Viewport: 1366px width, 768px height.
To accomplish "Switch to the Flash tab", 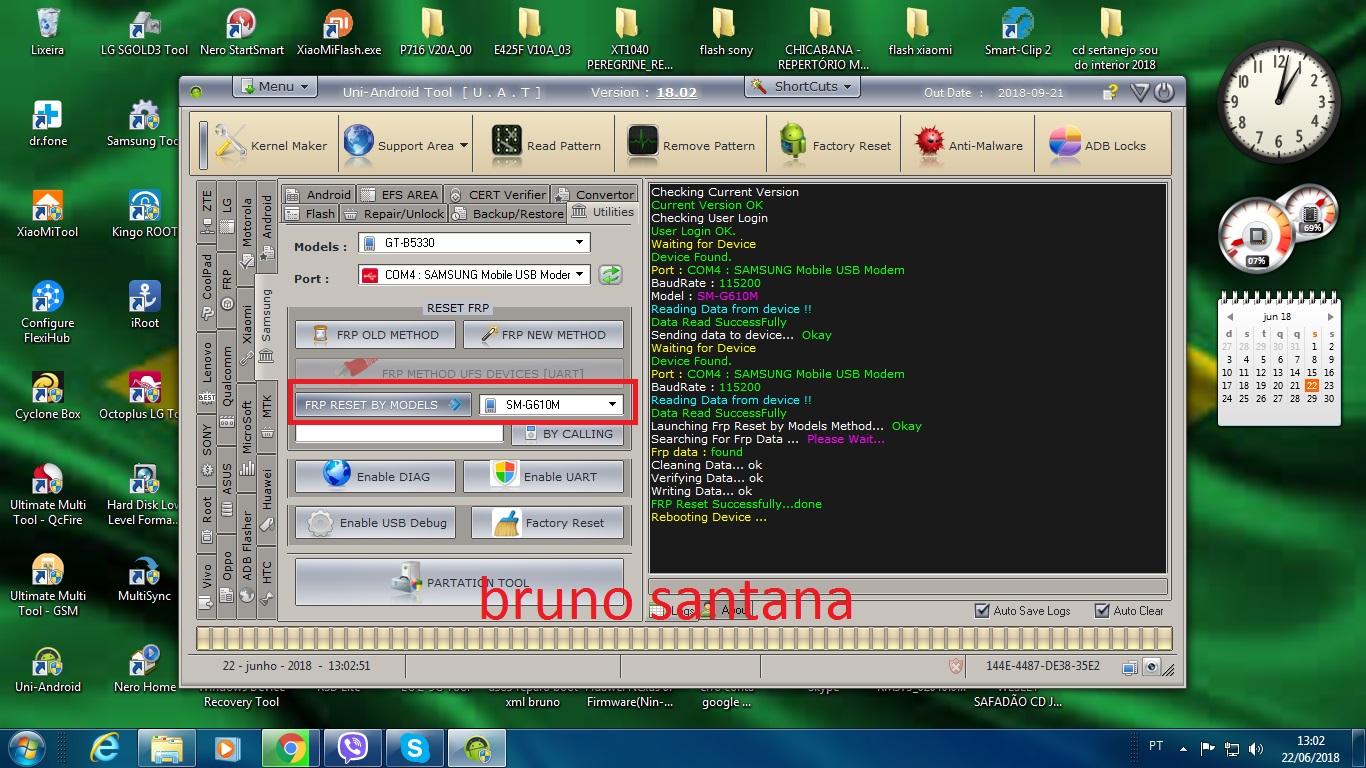I will click(x=311, y=213).
